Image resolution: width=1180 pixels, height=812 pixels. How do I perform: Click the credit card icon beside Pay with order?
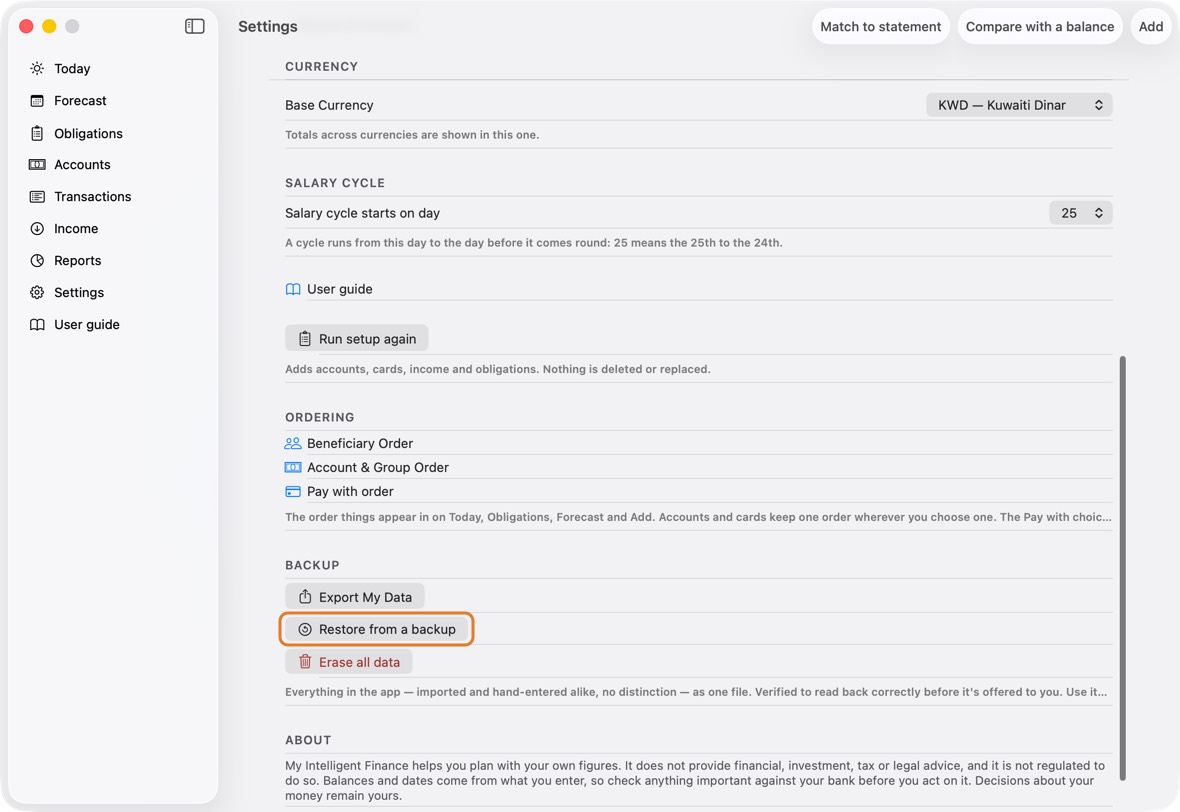click(x=293, y=491)
